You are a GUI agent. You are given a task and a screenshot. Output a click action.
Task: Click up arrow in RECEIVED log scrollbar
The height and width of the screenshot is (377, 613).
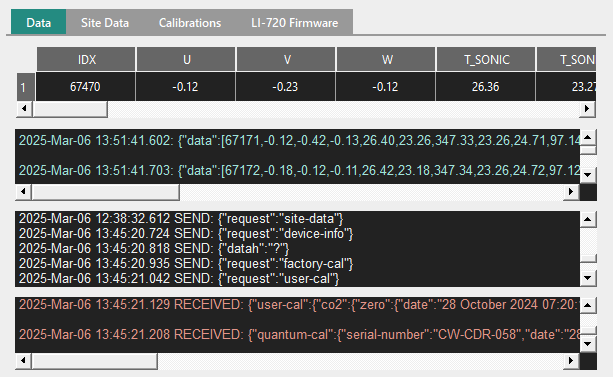pyautogui.click(x=588, y=305)
